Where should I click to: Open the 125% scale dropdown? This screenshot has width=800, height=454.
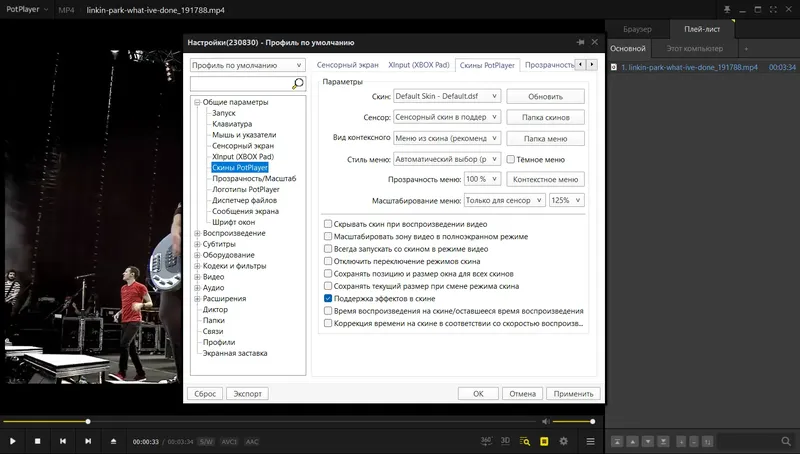[566, 200]
